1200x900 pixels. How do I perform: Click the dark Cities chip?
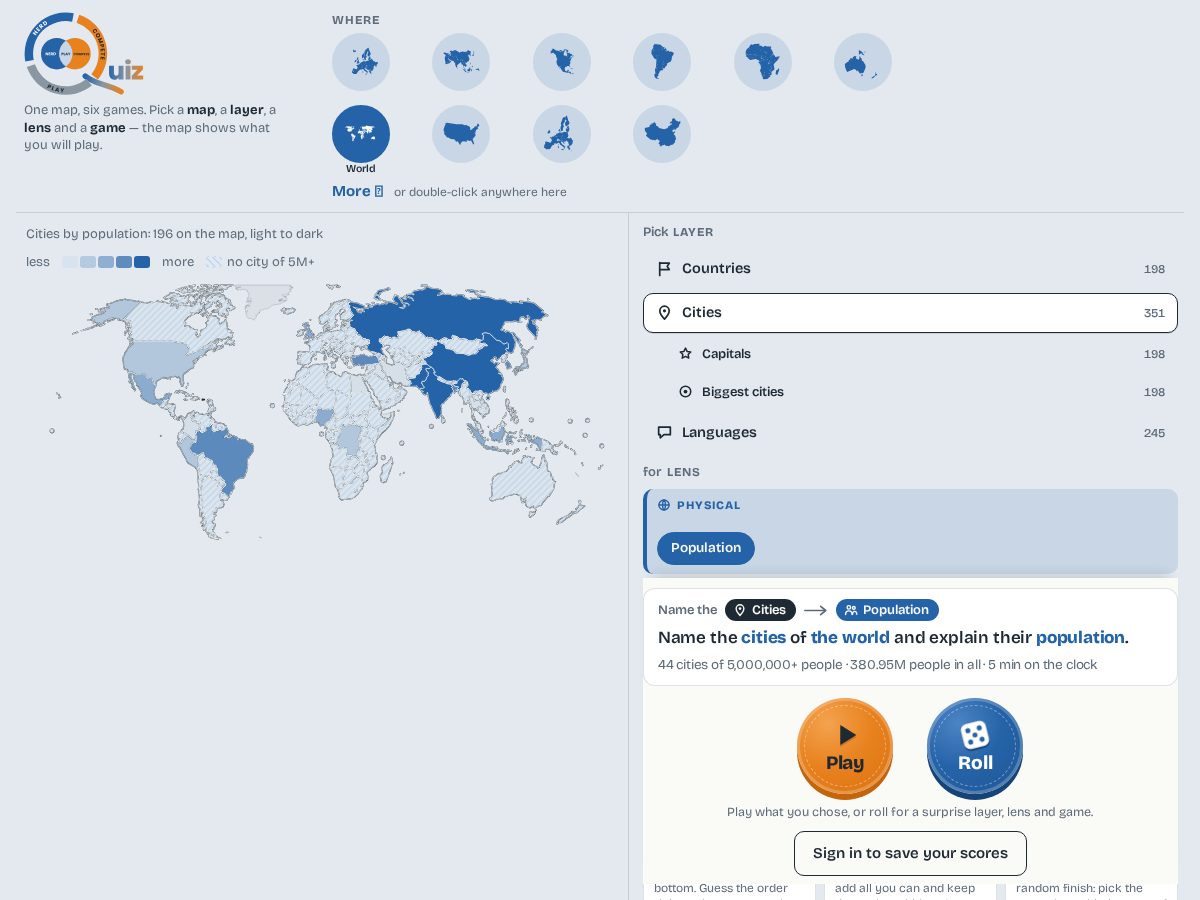coord(760,610)
